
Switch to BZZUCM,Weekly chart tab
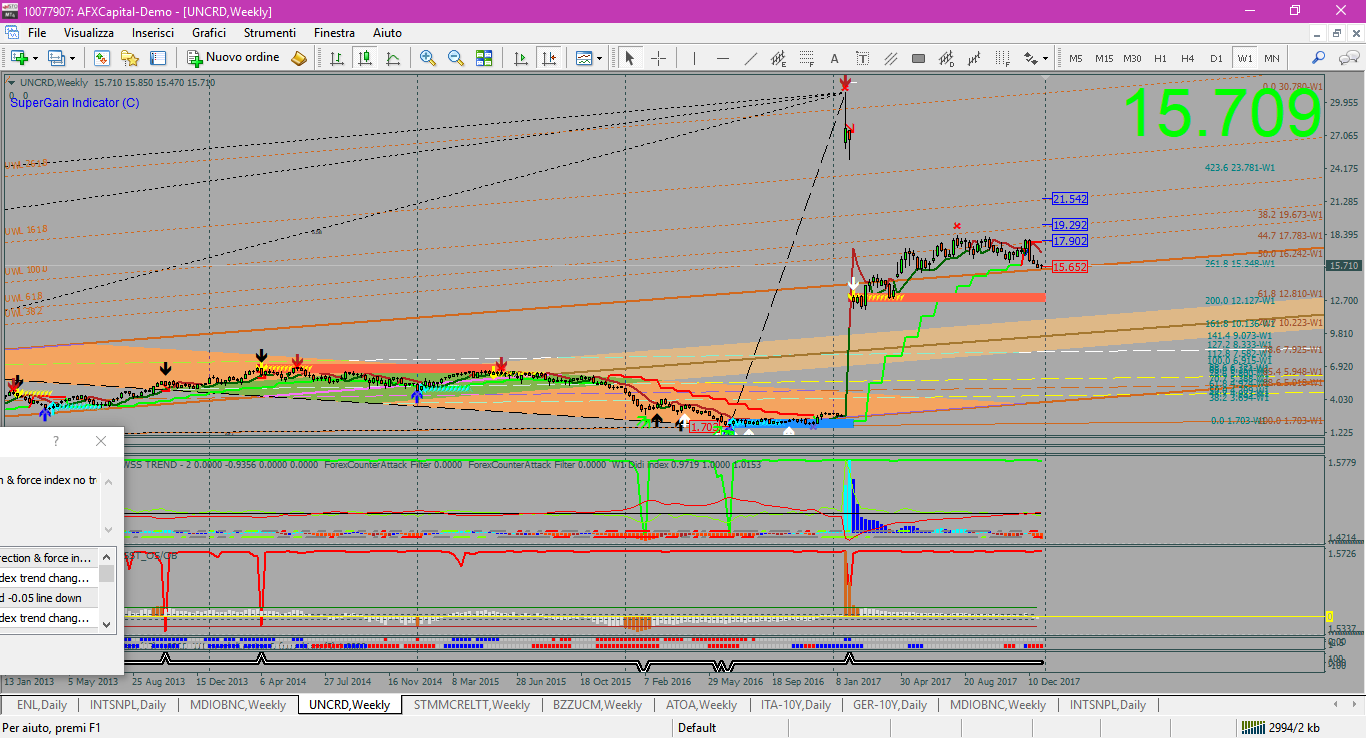click(x=597, y=705)
